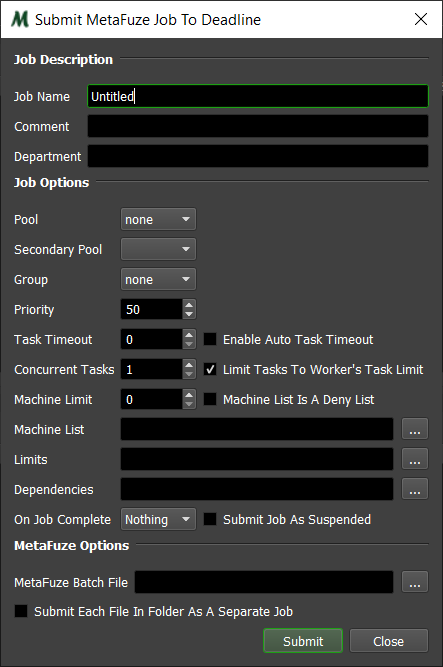Open the Pool dropdown
The height and width of the screenshot is (667, 443).
tap(158, 219)
